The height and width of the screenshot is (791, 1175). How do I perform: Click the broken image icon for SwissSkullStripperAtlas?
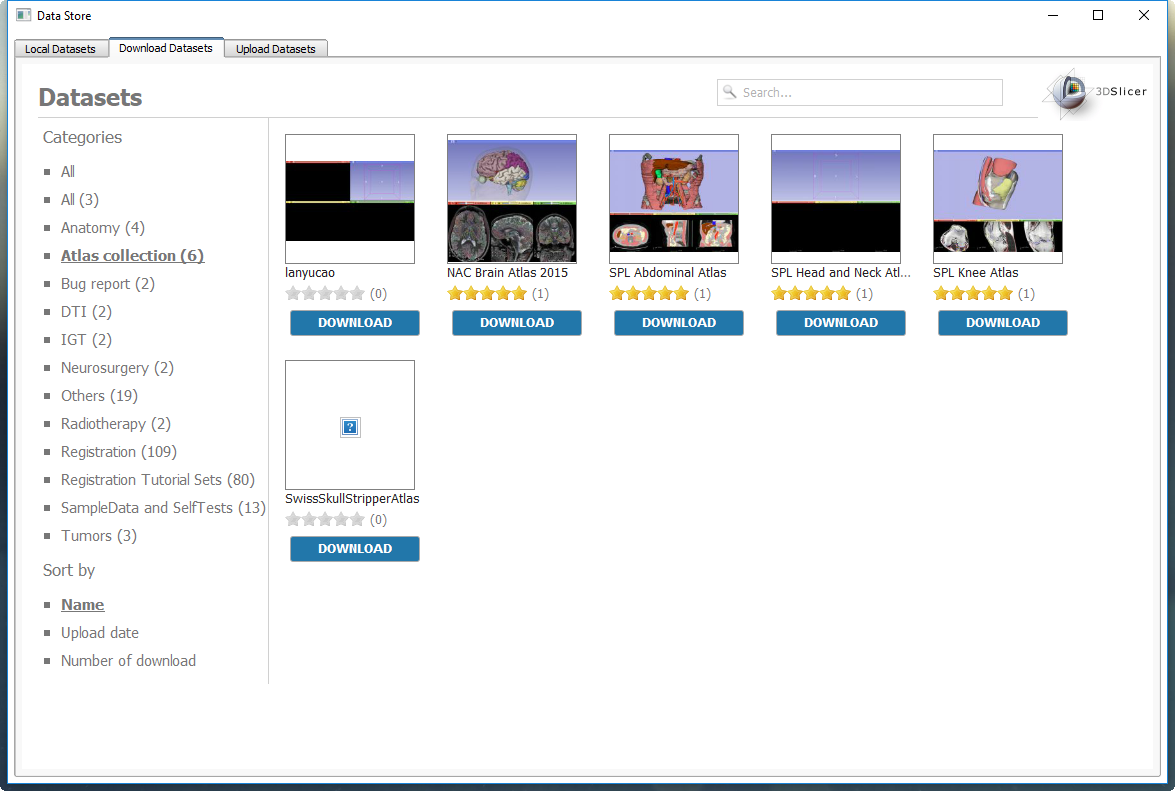(x=350, y=427)
